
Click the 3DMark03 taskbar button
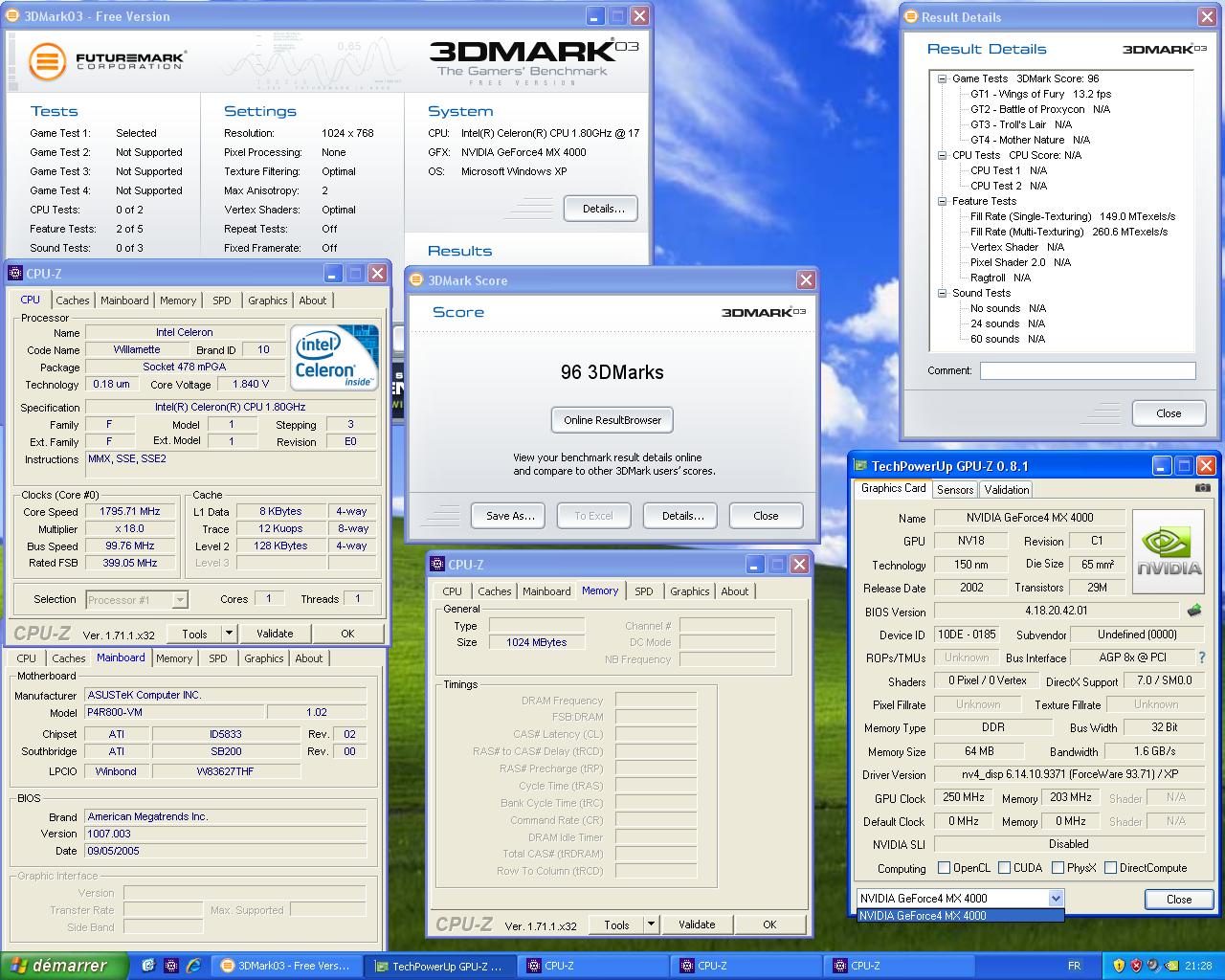point(285,966)
